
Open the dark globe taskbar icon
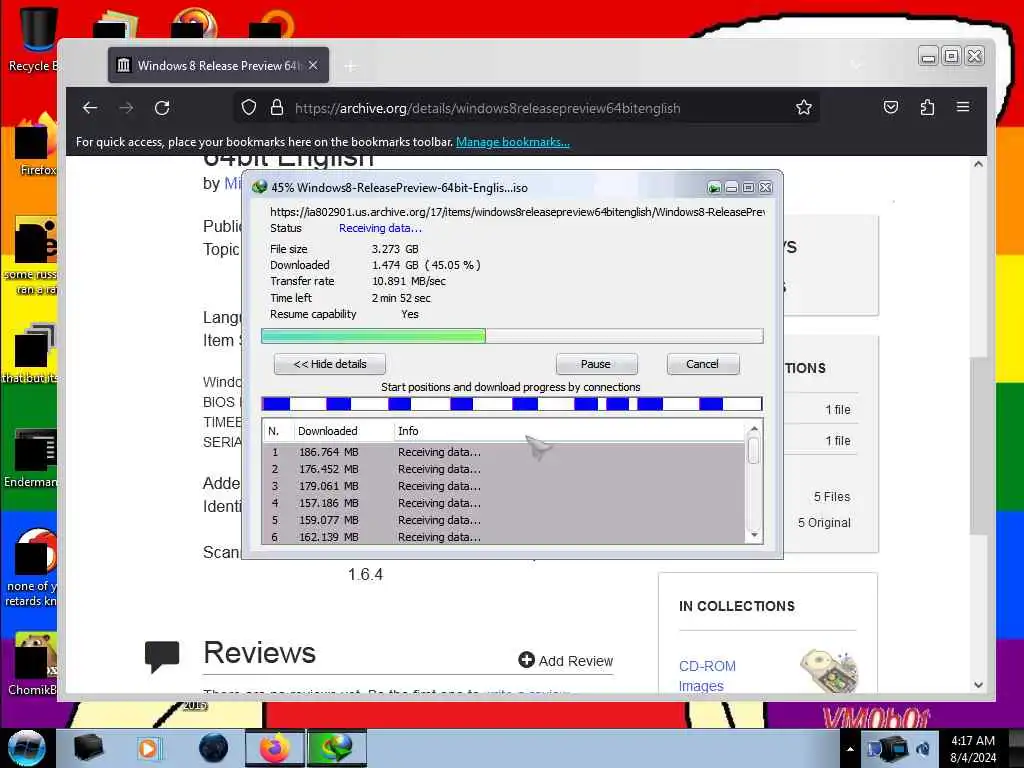point(213,748)
